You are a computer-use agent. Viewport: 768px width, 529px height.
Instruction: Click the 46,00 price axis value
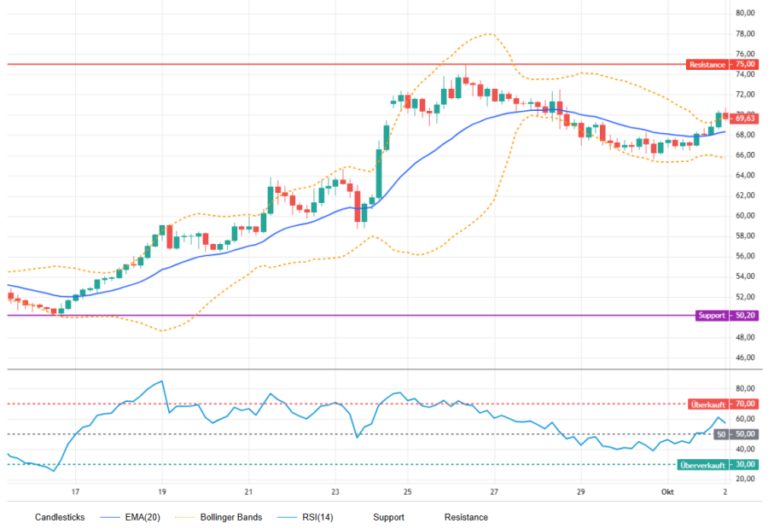pos(745,358)
